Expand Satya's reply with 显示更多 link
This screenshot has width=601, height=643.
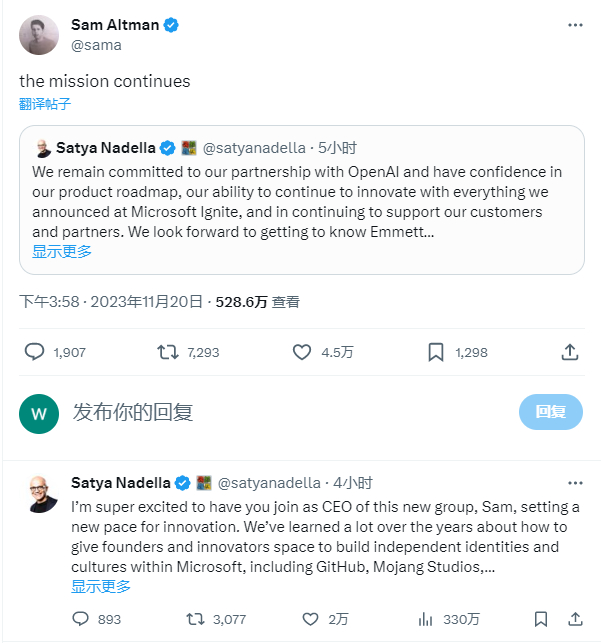(101, 587)
